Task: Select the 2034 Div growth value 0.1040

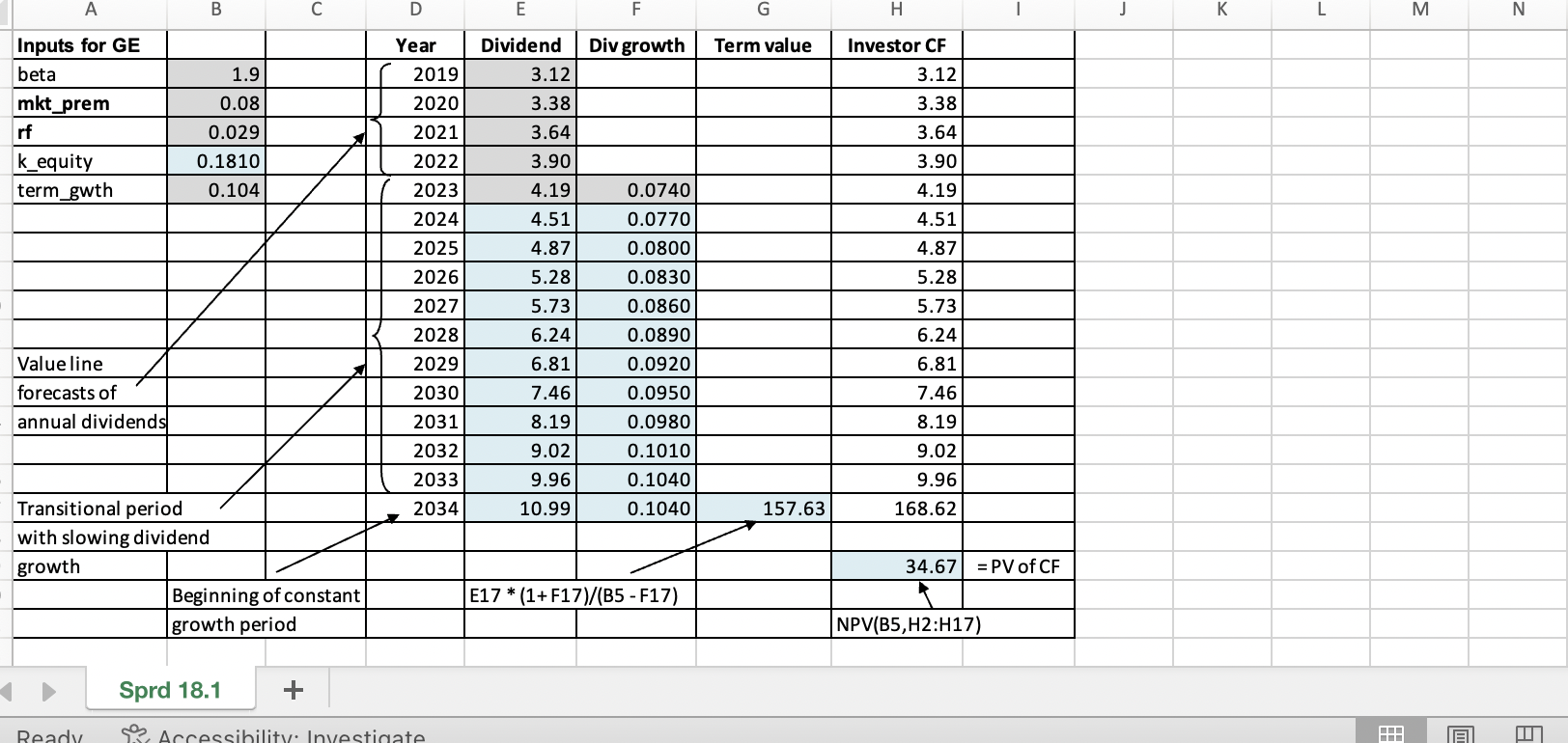Action: pyautogui.click(x=636, y=509)
